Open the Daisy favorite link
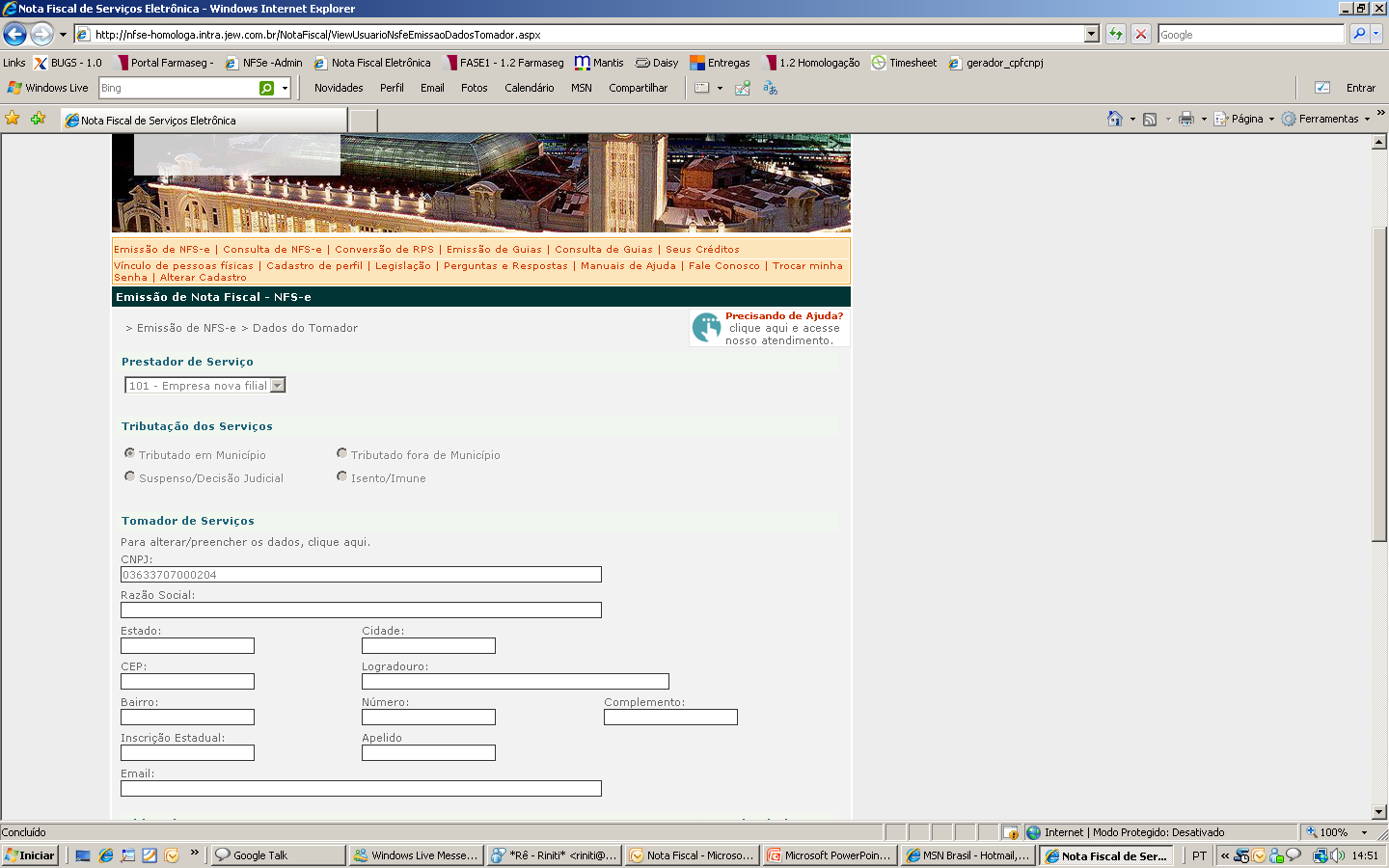The image size is (1389, 868). [656, 63]
